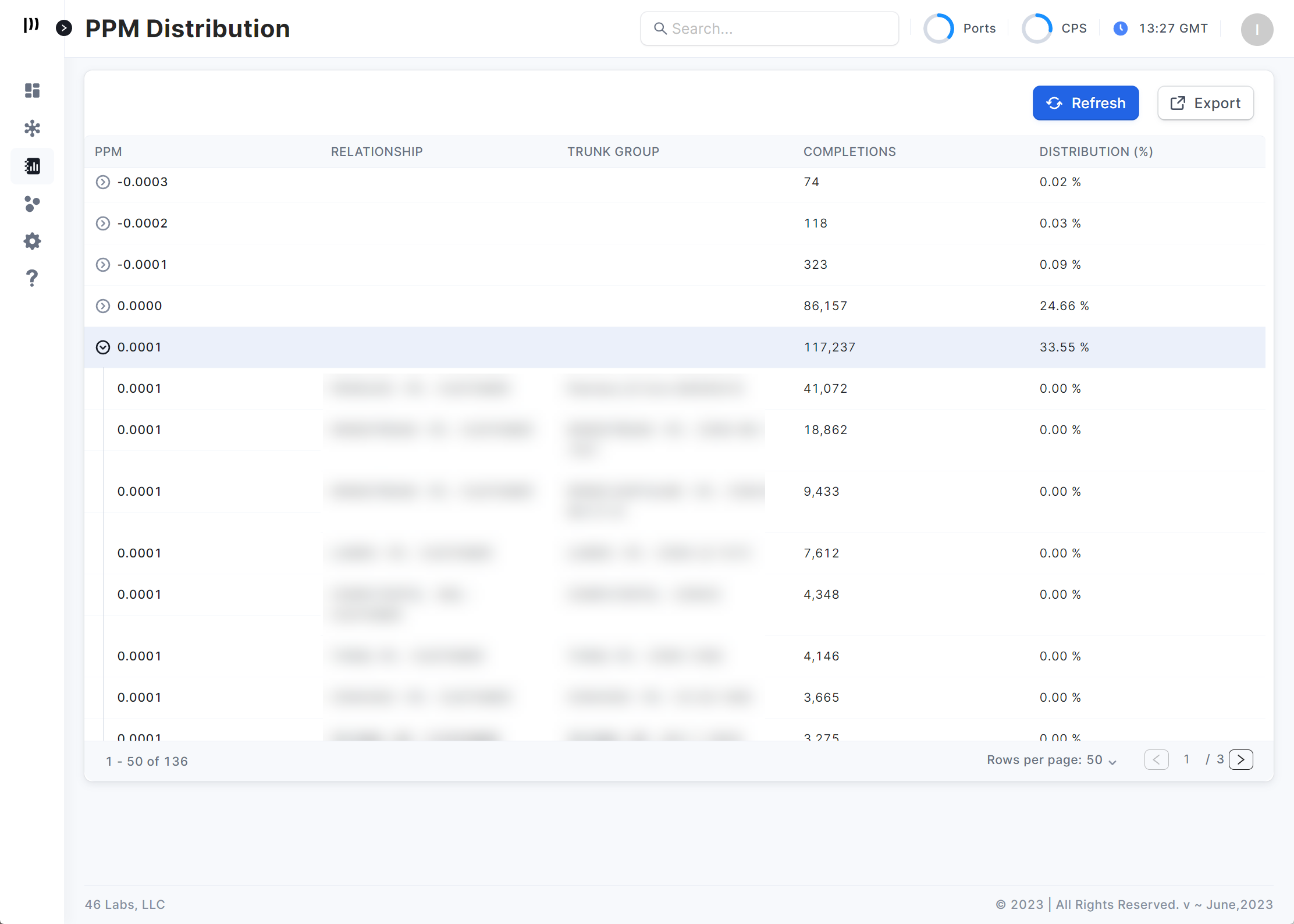Click the user avatar icon
The image size is (1294, 924).
(x=1257, y=29)
